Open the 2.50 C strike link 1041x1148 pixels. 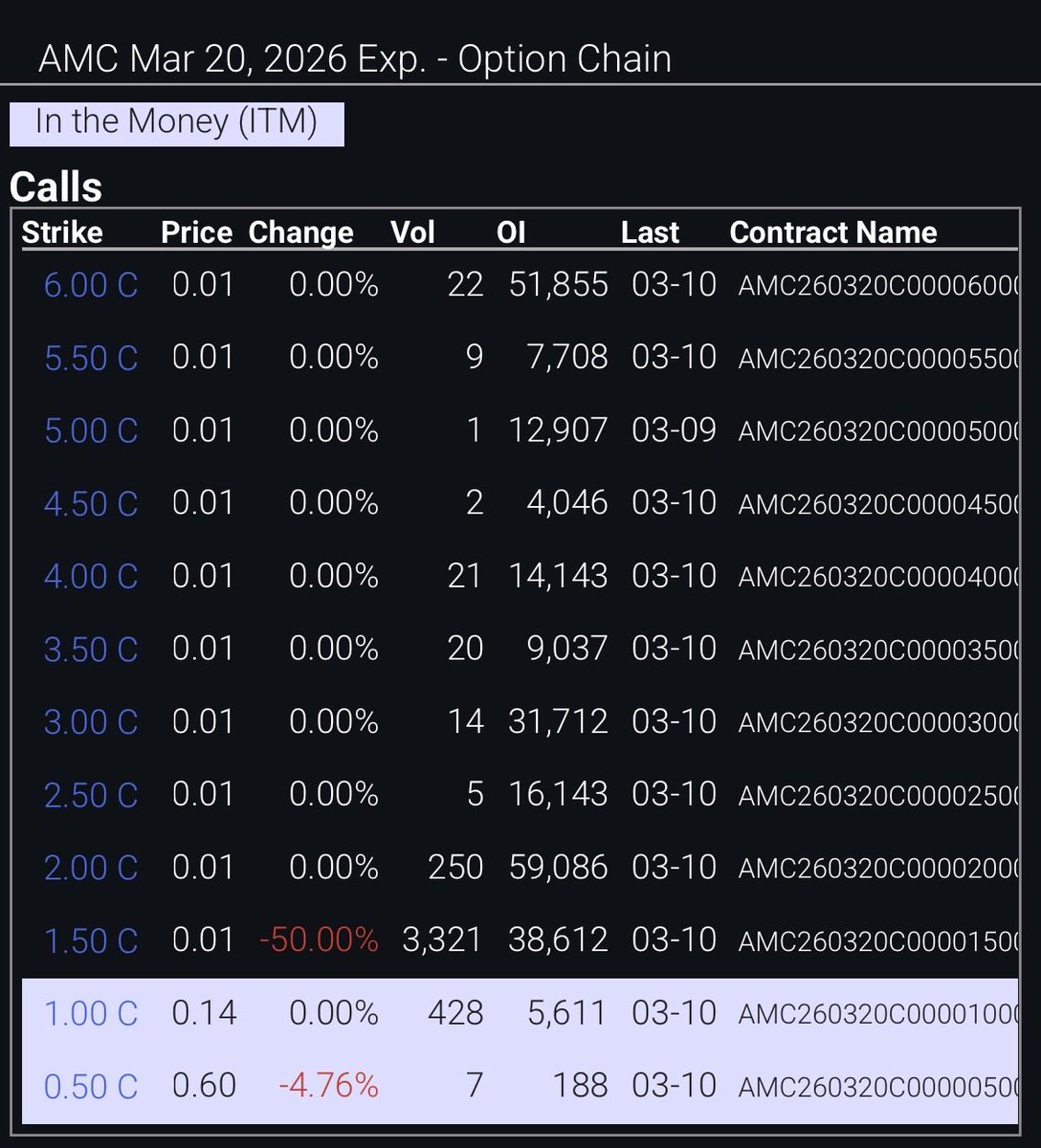click(x=91, y=795)
